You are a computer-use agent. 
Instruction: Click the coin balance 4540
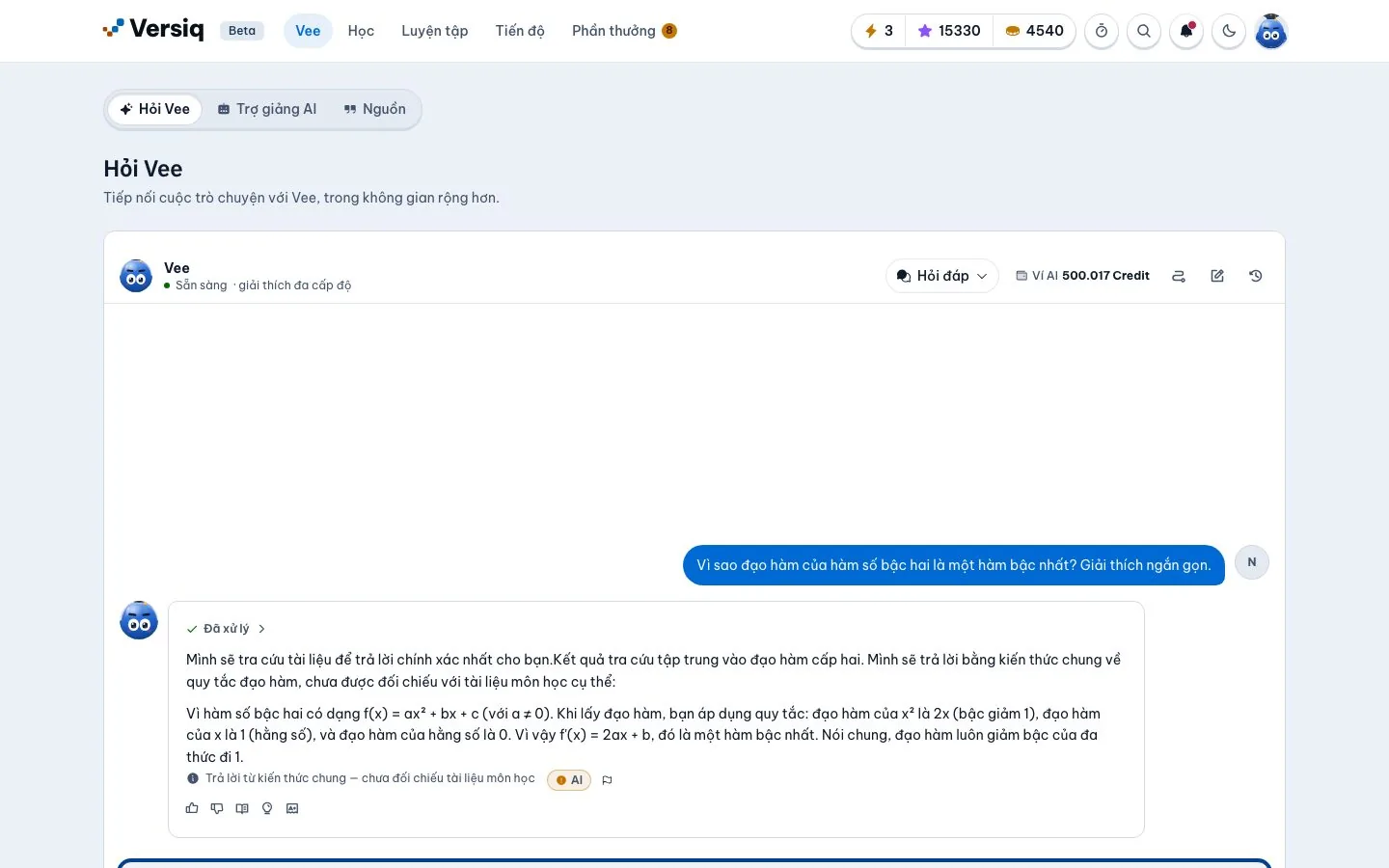pos(1034,31)
